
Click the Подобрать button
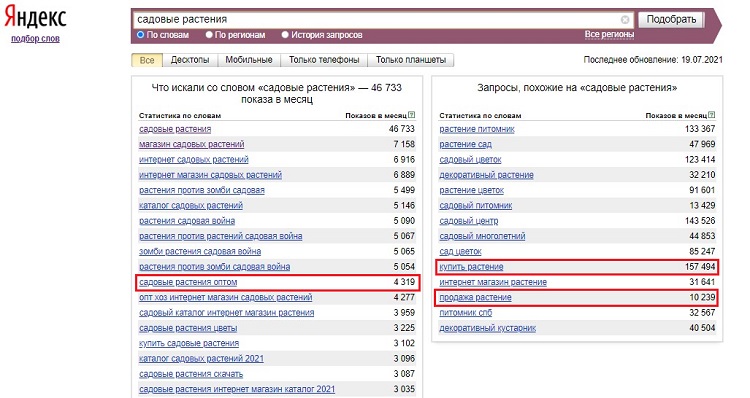pos(671,20)
